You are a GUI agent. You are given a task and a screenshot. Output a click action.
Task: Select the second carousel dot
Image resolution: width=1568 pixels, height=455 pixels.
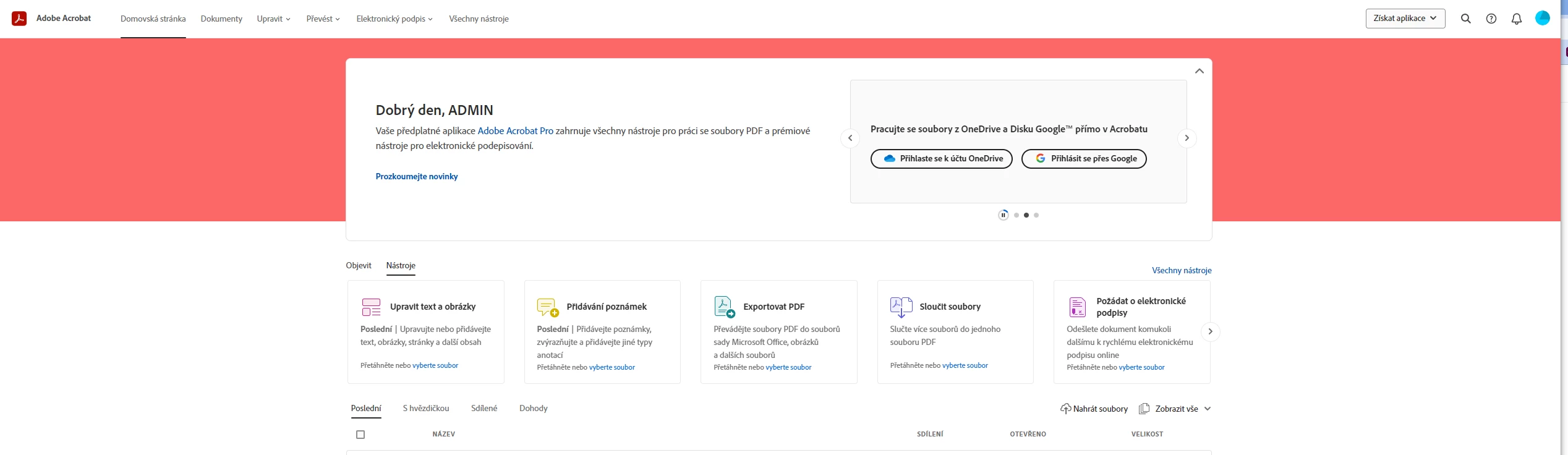(x=1026, y=215)
